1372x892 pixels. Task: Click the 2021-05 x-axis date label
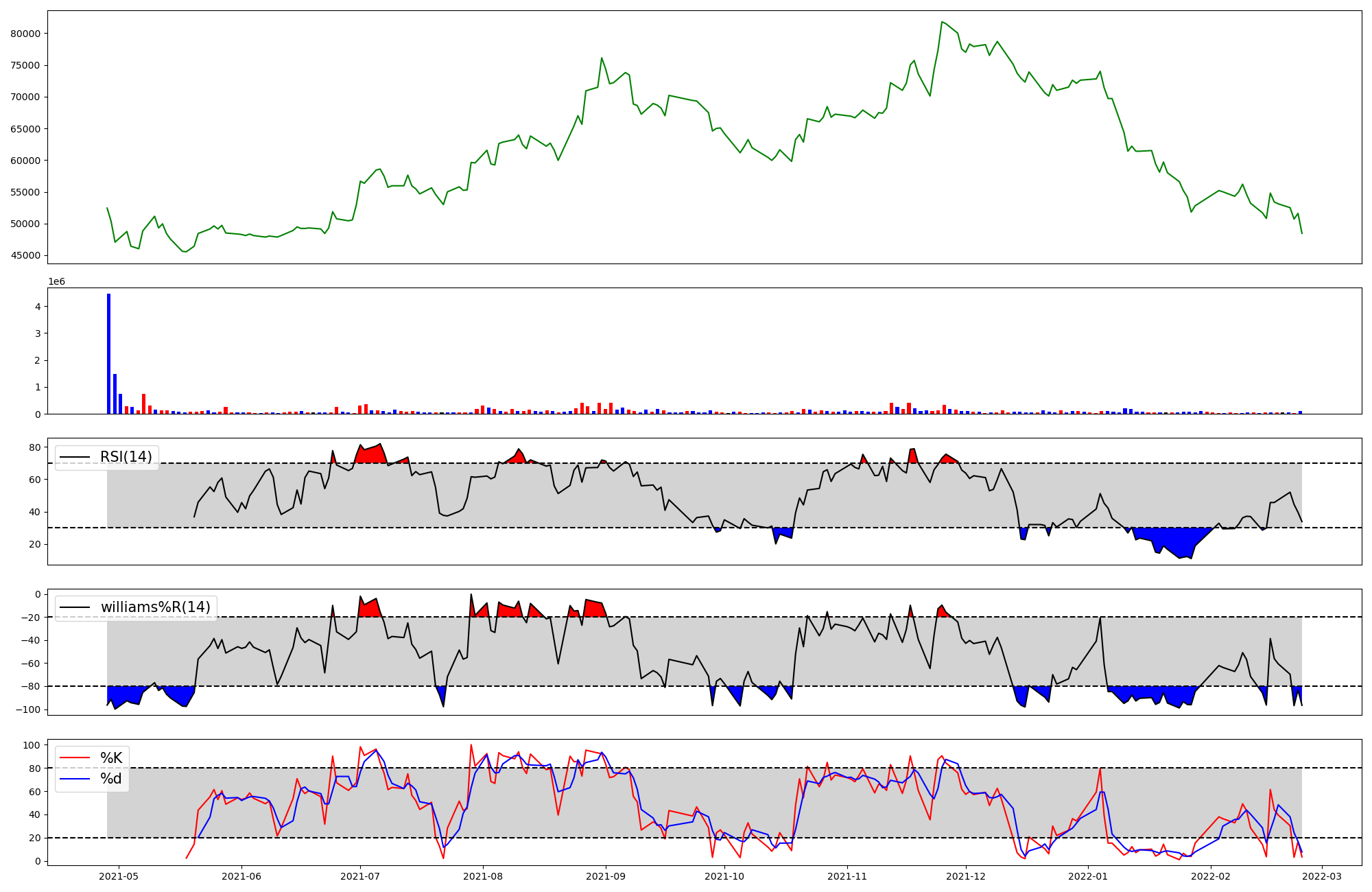[119, 876]
